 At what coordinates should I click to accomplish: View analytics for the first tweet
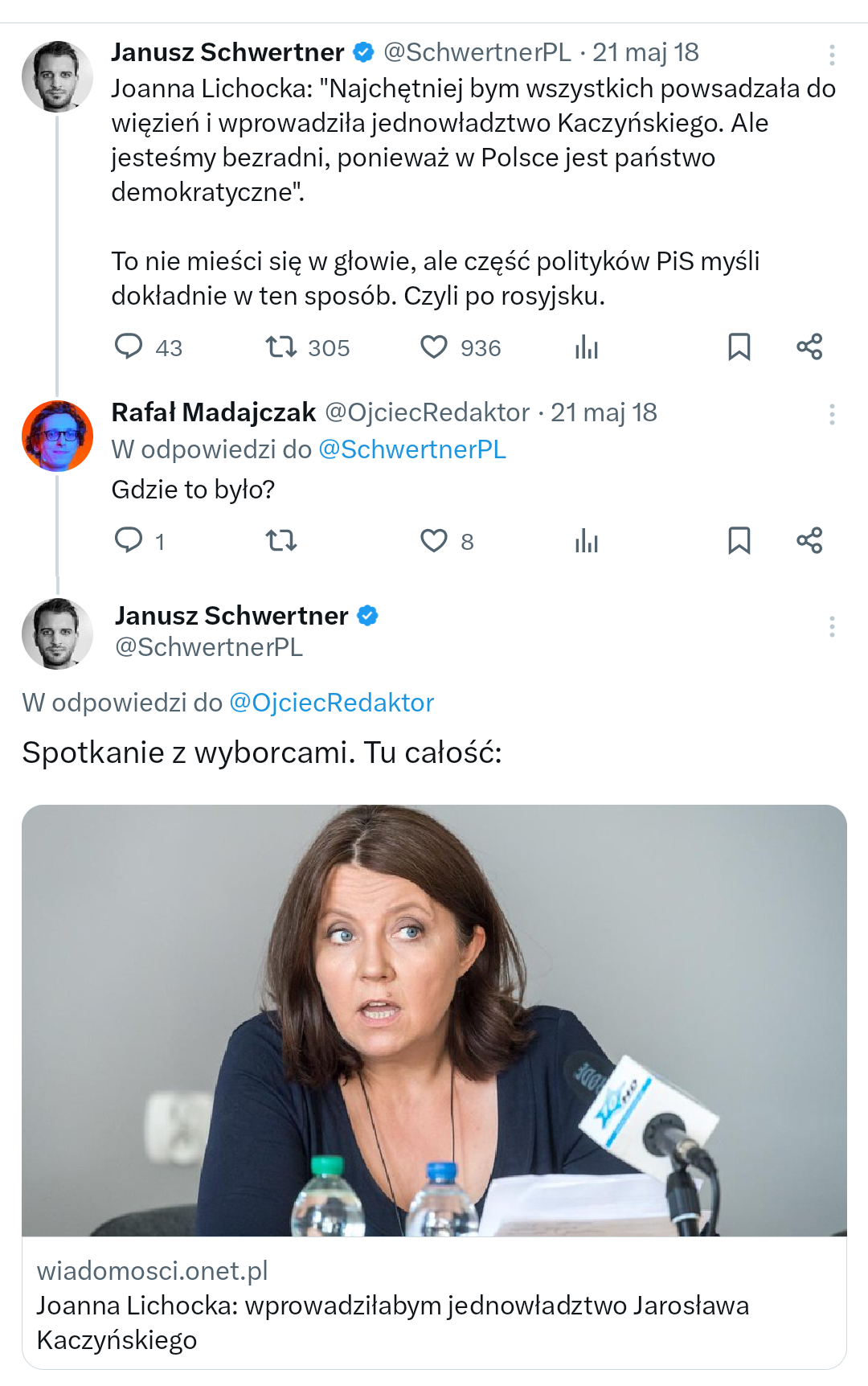pyautogui.click(x=587, y=347)
